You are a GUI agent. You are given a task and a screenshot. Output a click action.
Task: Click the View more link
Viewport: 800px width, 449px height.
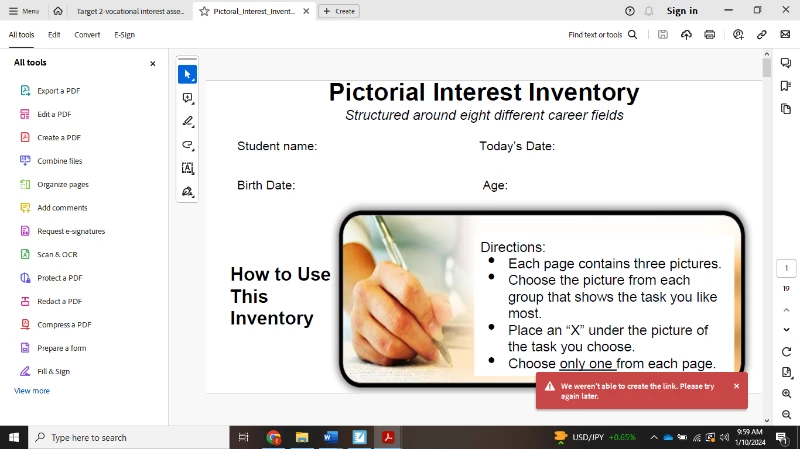point(32,391)
